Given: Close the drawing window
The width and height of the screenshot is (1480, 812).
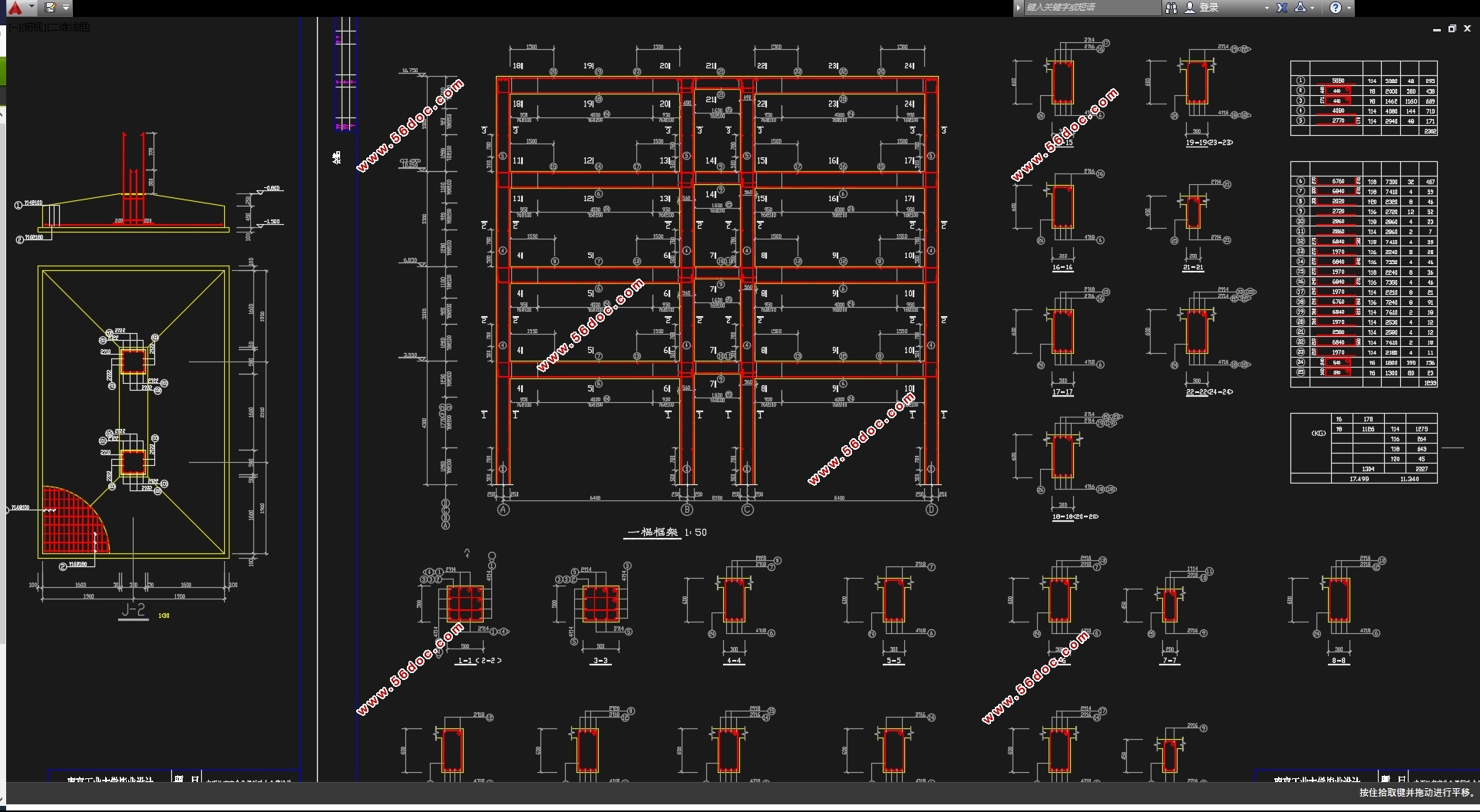Looking at the screenshot, I should coord(1467,28).
